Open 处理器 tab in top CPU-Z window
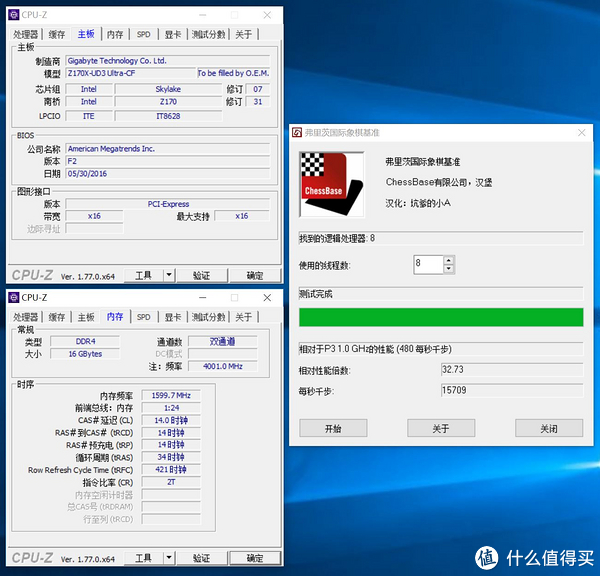Image resolution: width=600 pixels, height=576 pixels. coord(26,34)
